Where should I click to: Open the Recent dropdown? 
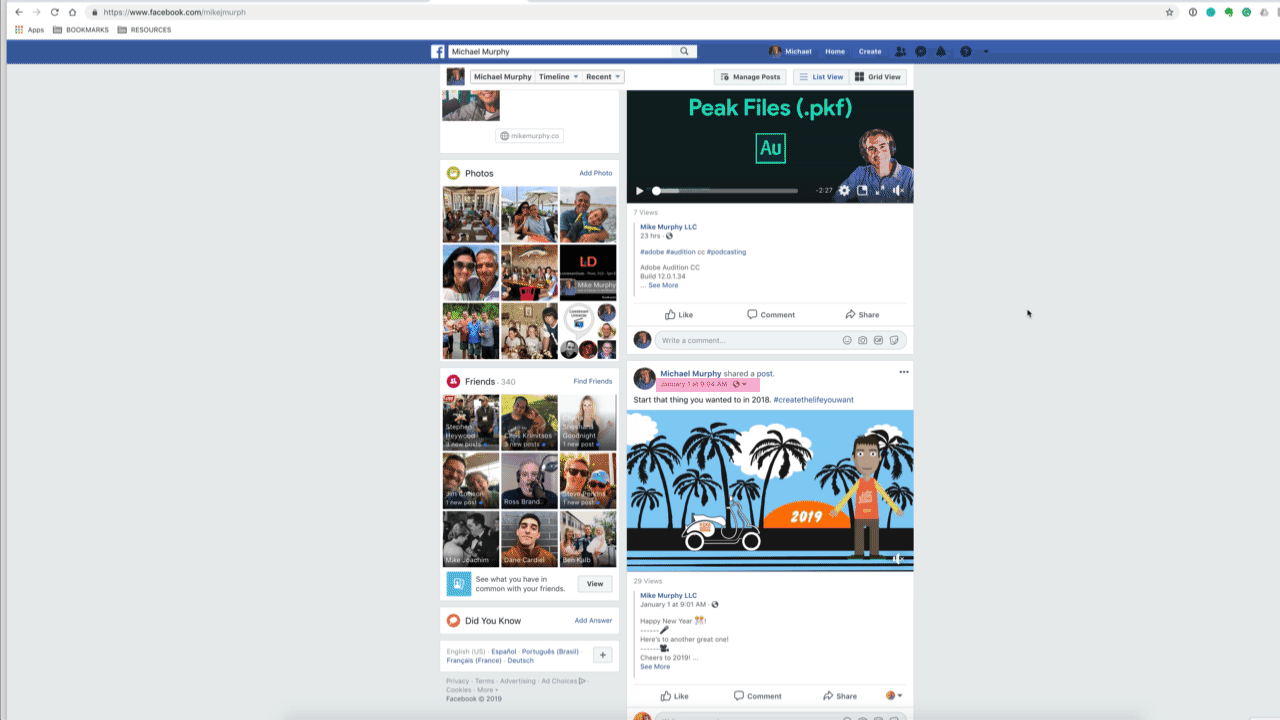coord(603,77)
